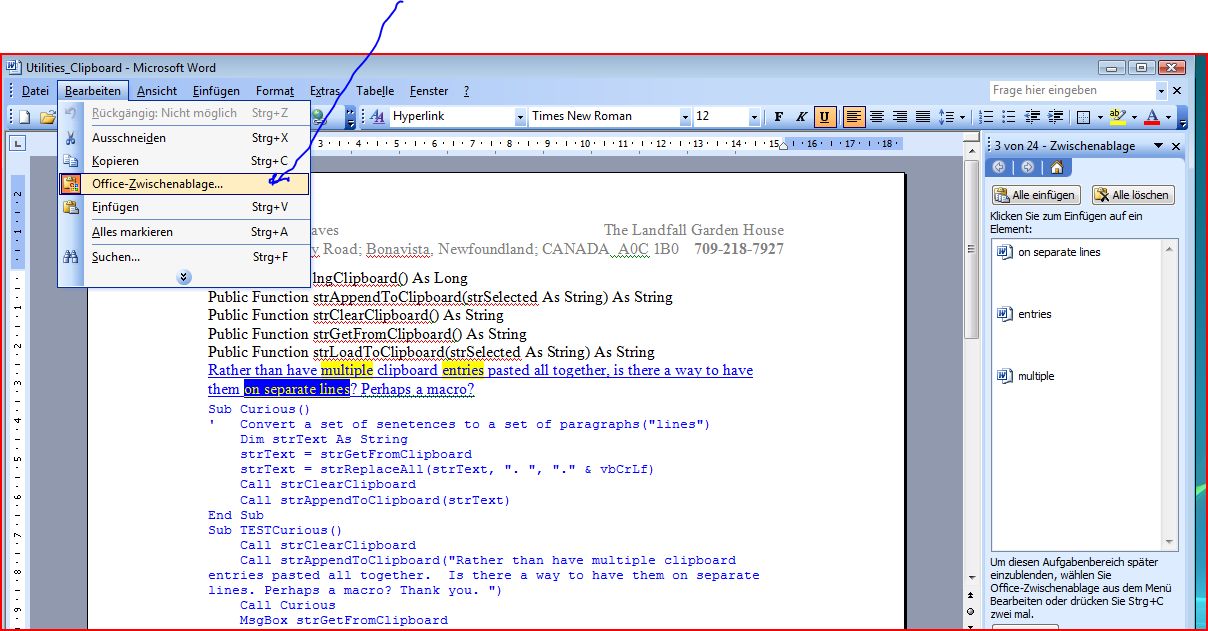Open the Zwischenablage task pane dropdown menu
This screenshot has width=1208, height=631.
click(1158, 146)
